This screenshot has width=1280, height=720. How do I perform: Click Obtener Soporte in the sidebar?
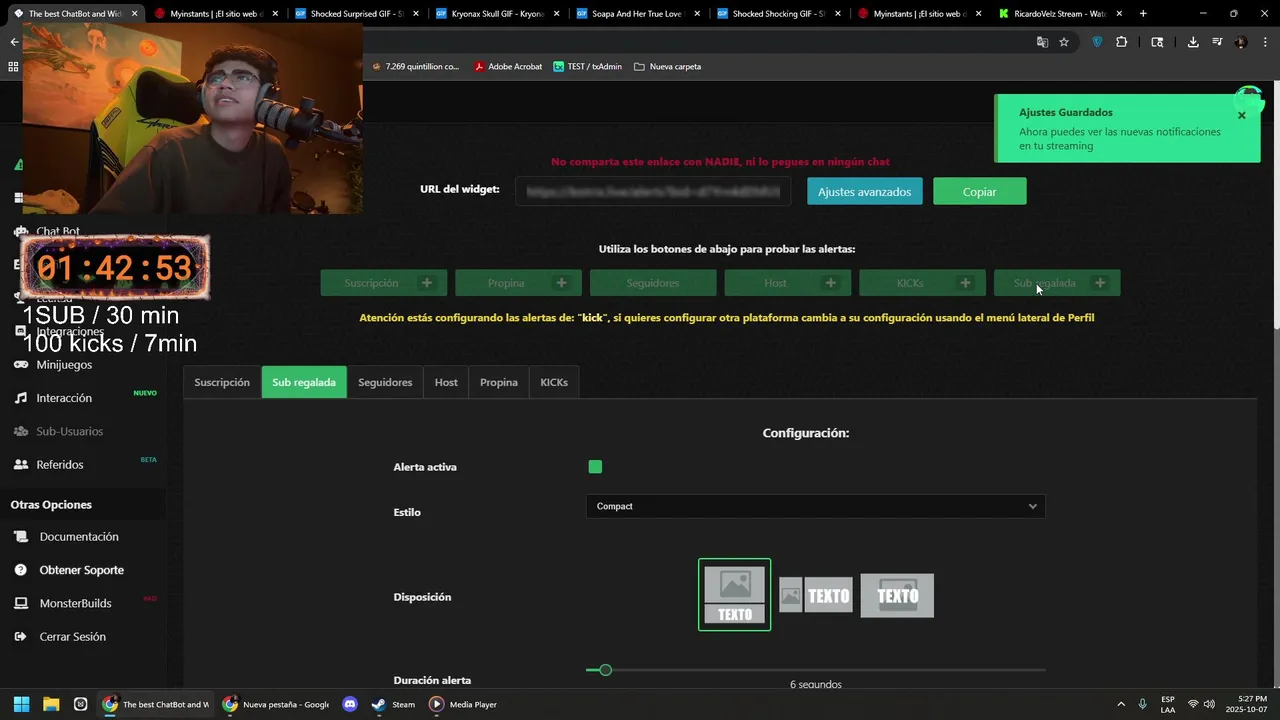(81, 570)
